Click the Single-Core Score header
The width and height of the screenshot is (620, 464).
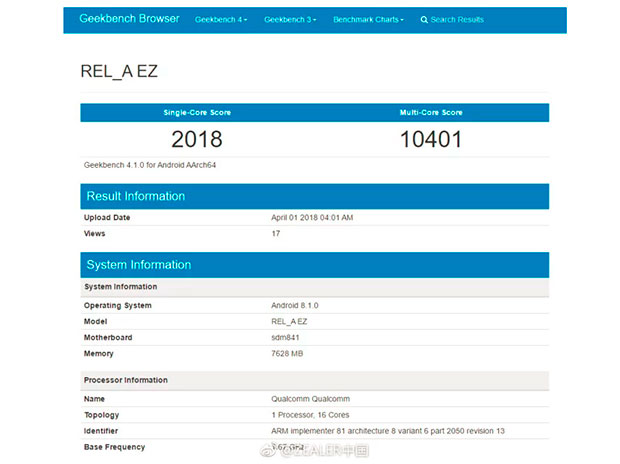[197, 112]
